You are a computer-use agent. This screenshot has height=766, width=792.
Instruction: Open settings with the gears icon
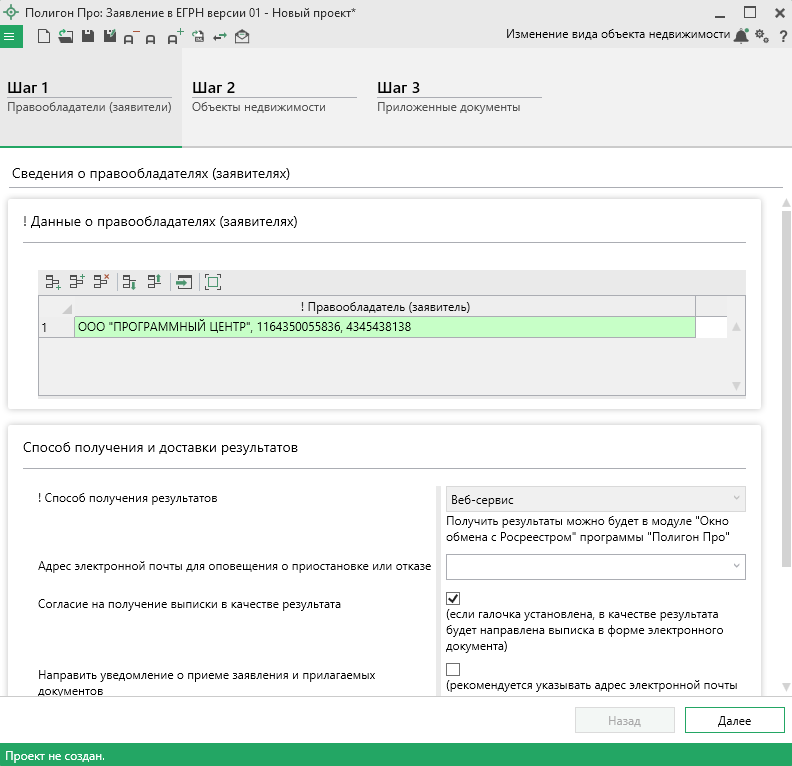[761, 36]
